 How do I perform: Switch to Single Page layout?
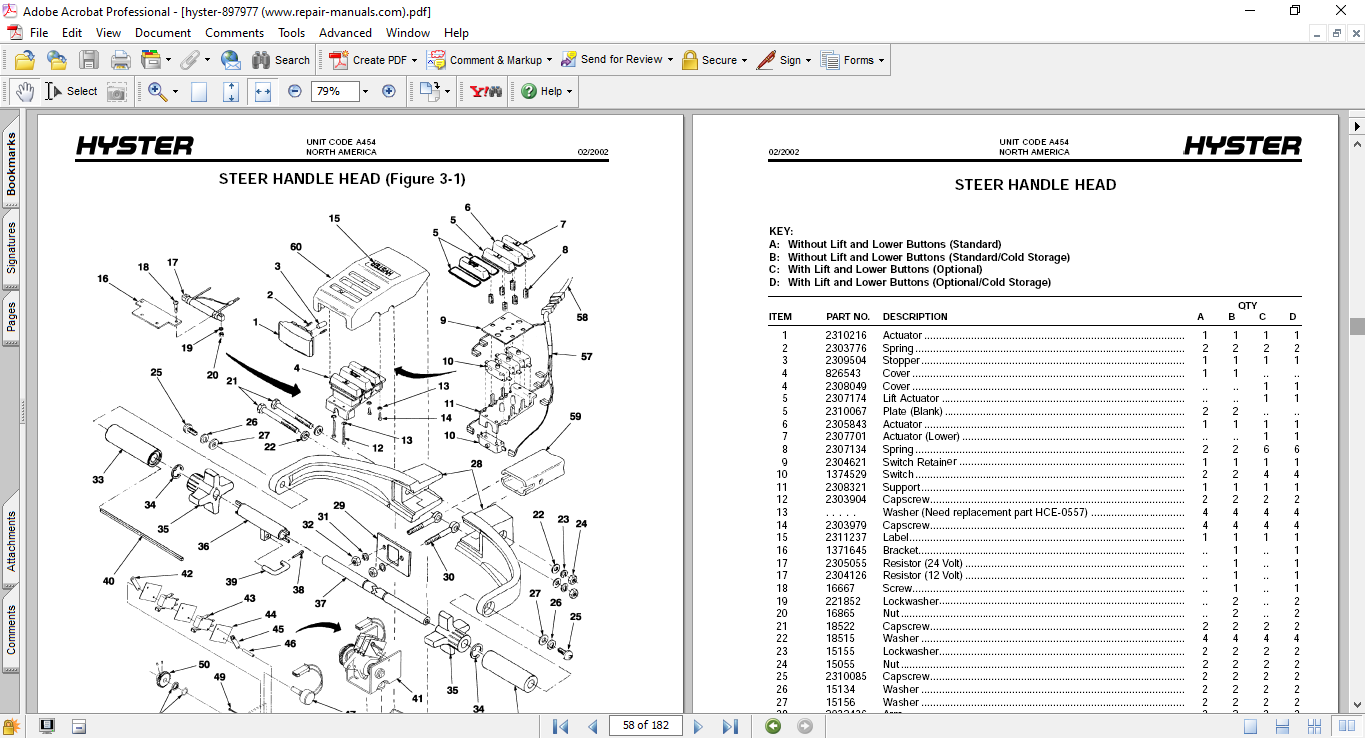pos(1250,726)
